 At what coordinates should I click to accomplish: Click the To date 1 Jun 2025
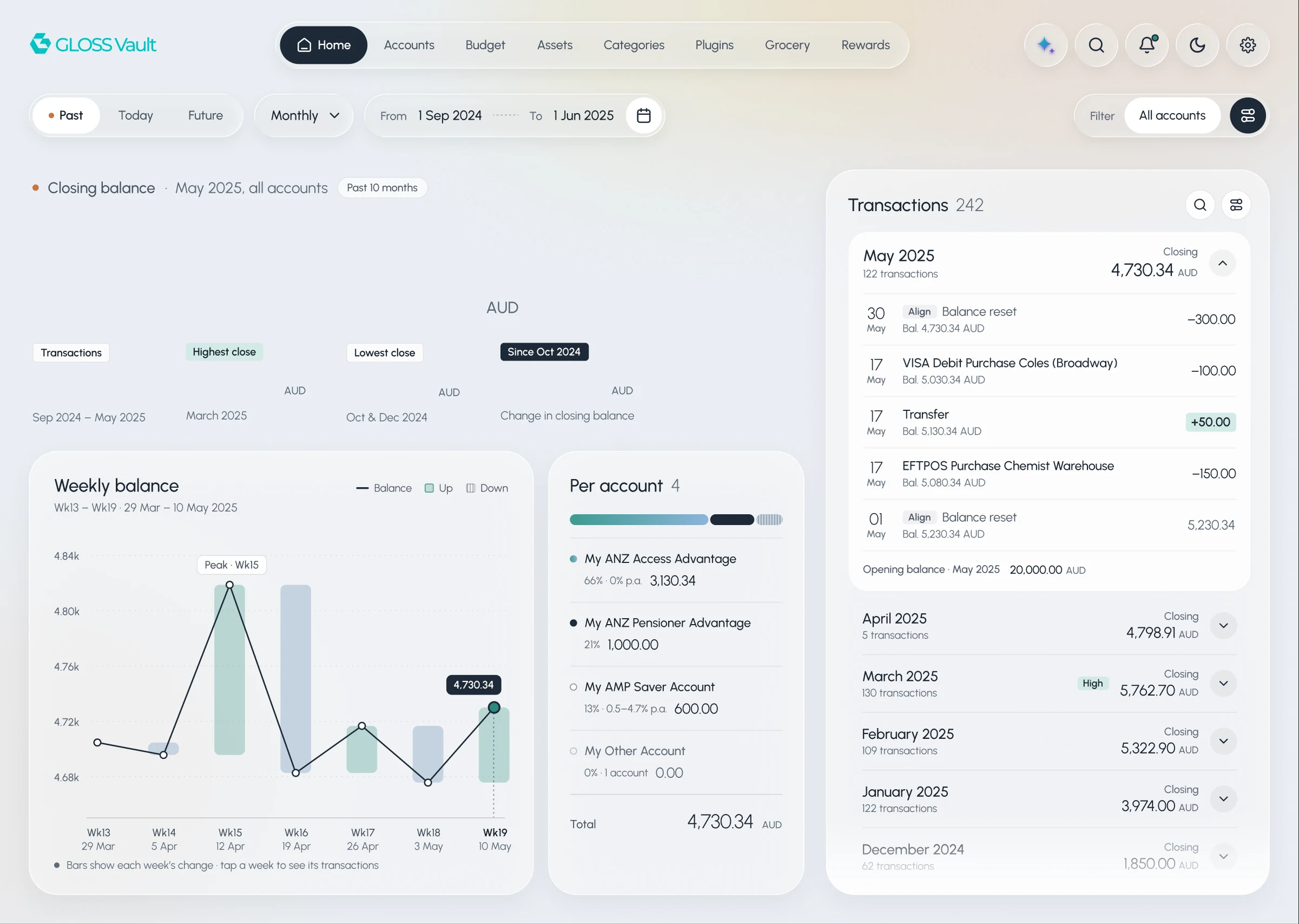pos(583,115)
